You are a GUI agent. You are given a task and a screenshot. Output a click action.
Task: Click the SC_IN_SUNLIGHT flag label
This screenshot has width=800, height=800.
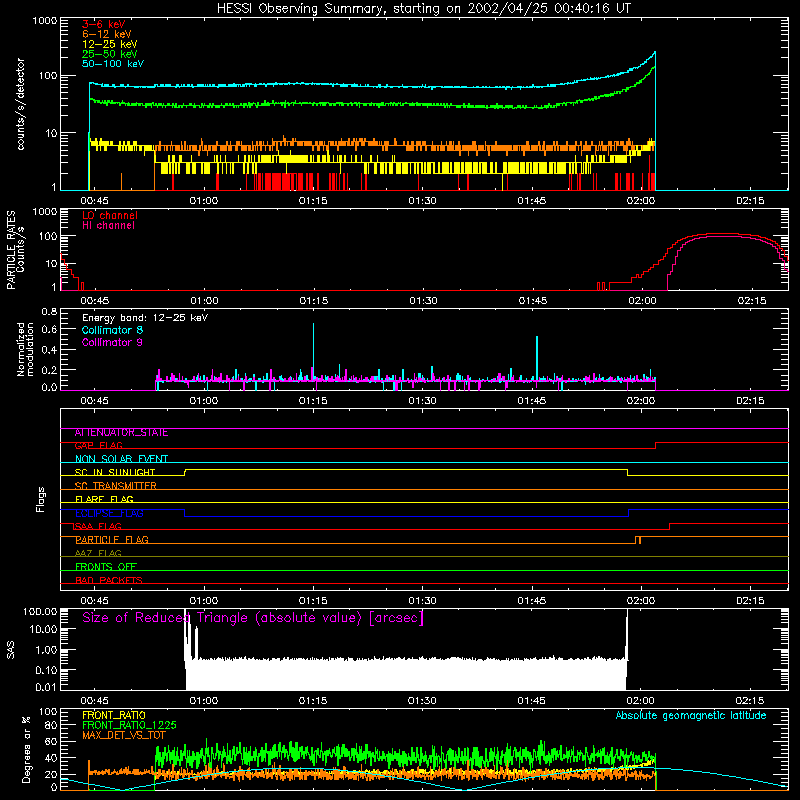(x=115, y=472)
